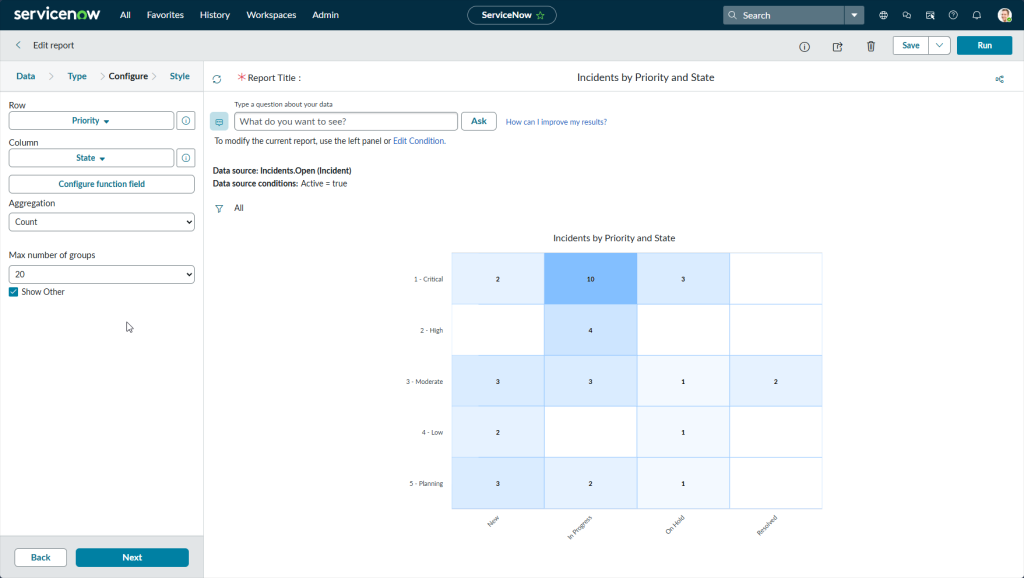Click the delete report trash icon

click(870, 46)
